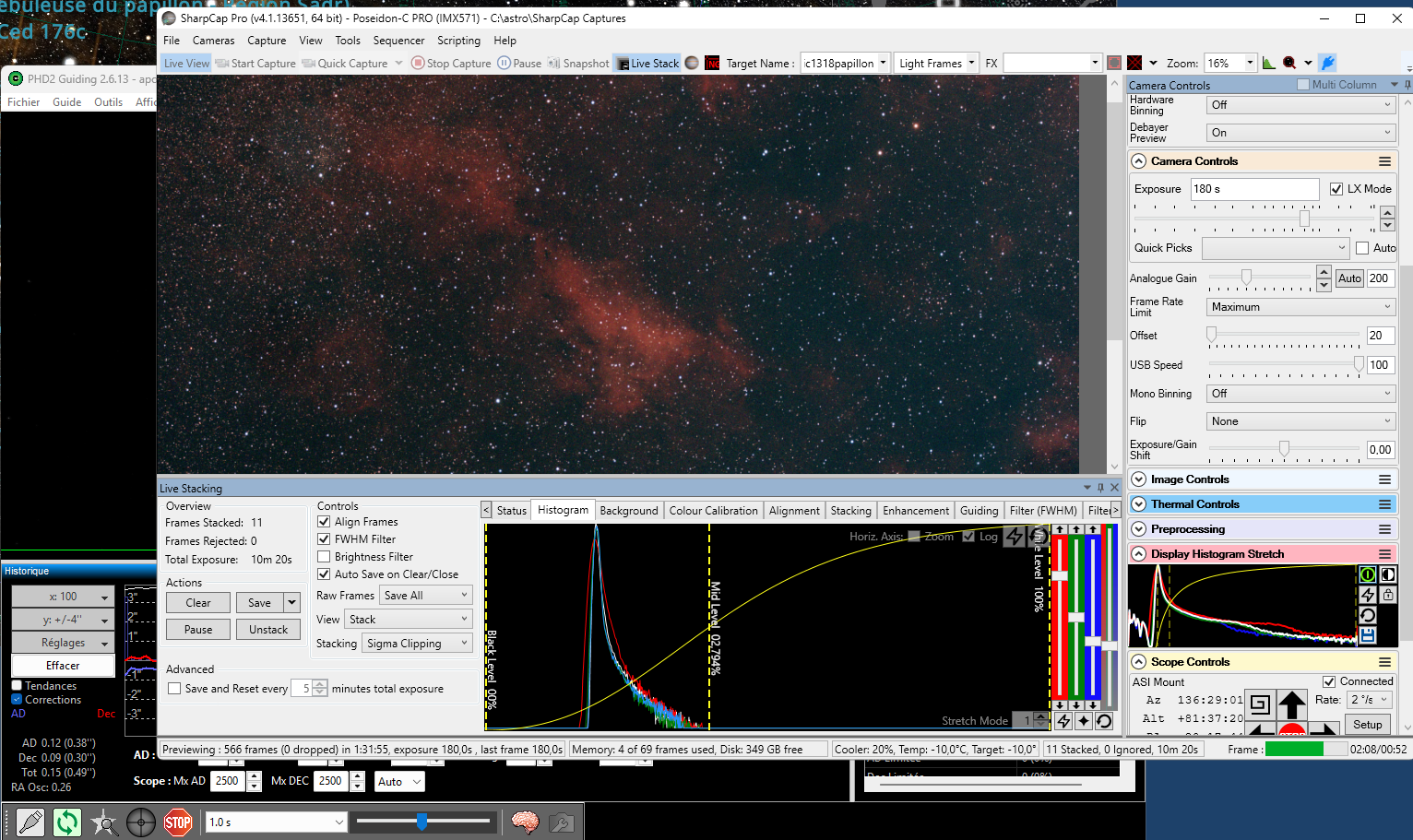Click the focus-assistant magnifier toolbar icon
The height and width of the screenshot is (840, 1413).
click(x=1289, y=63)
